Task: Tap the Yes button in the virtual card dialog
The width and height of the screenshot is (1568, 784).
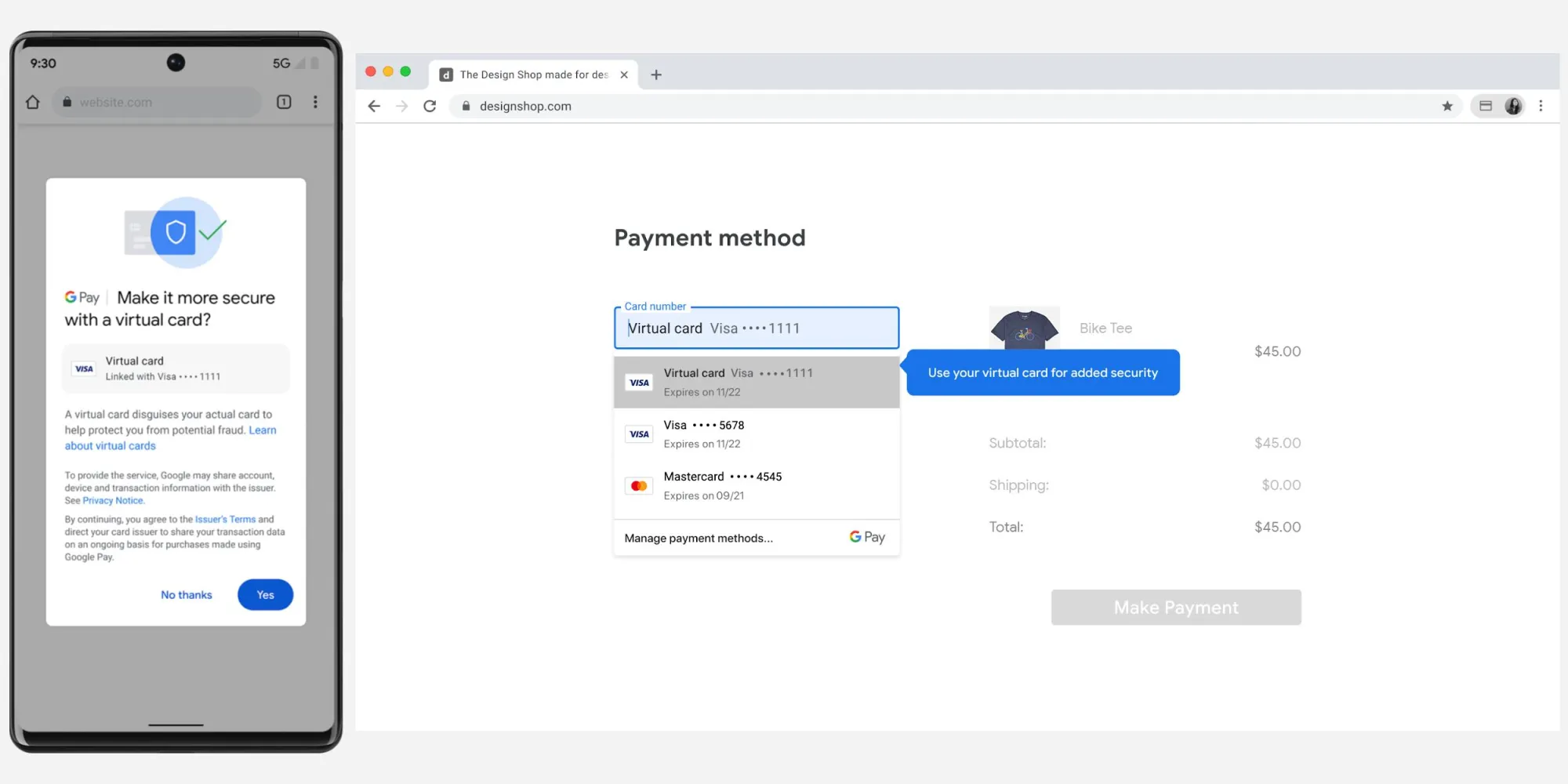Action: tap(265, 594)
